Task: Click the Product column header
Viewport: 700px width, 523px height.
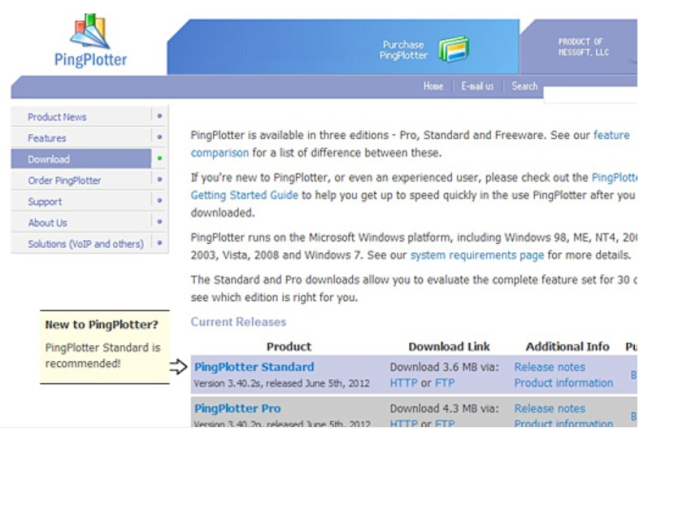Action: click(x=289, y=347)
